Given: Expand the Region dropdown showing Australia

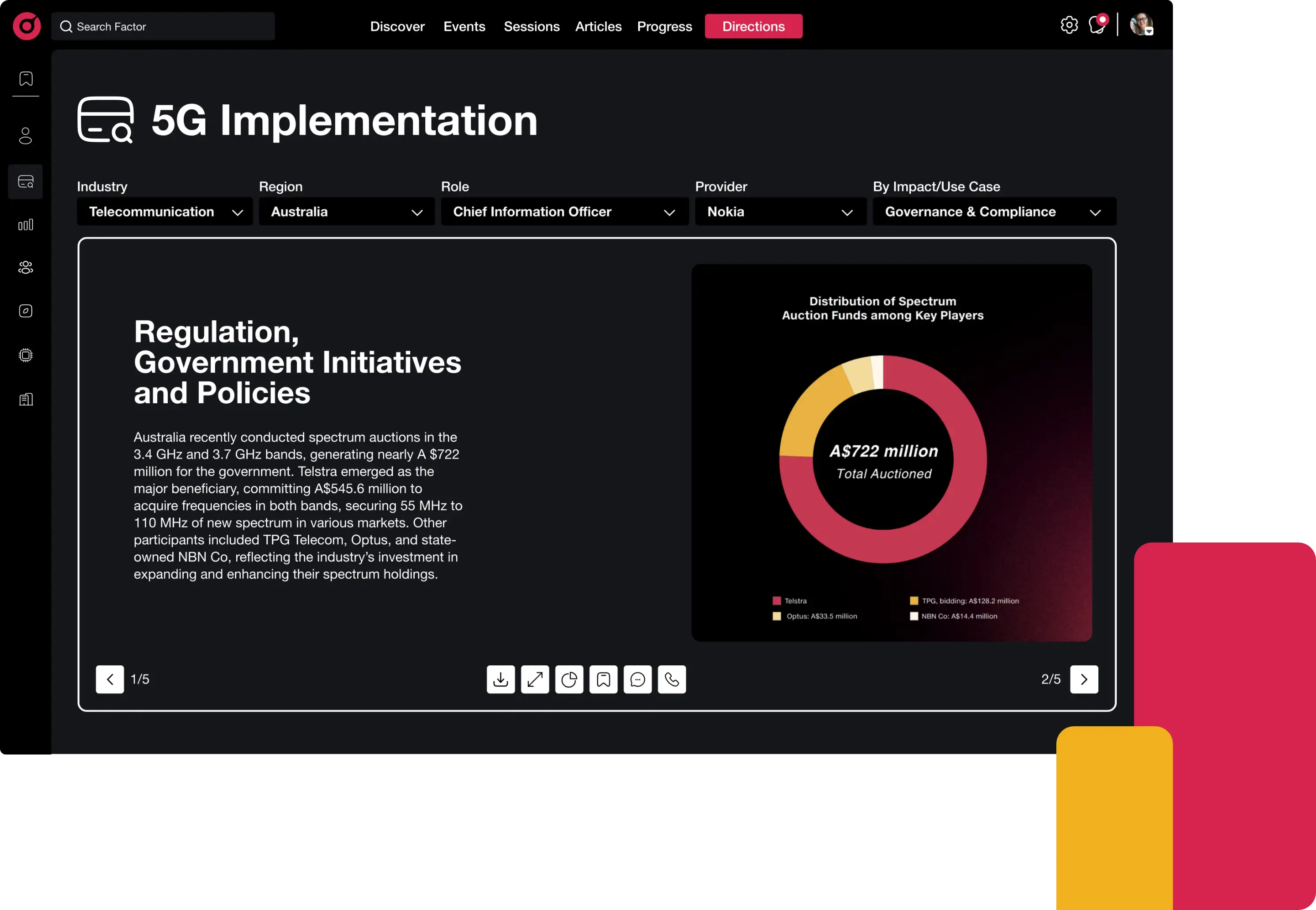Looking at the screenshot, I should pos(347,212).
